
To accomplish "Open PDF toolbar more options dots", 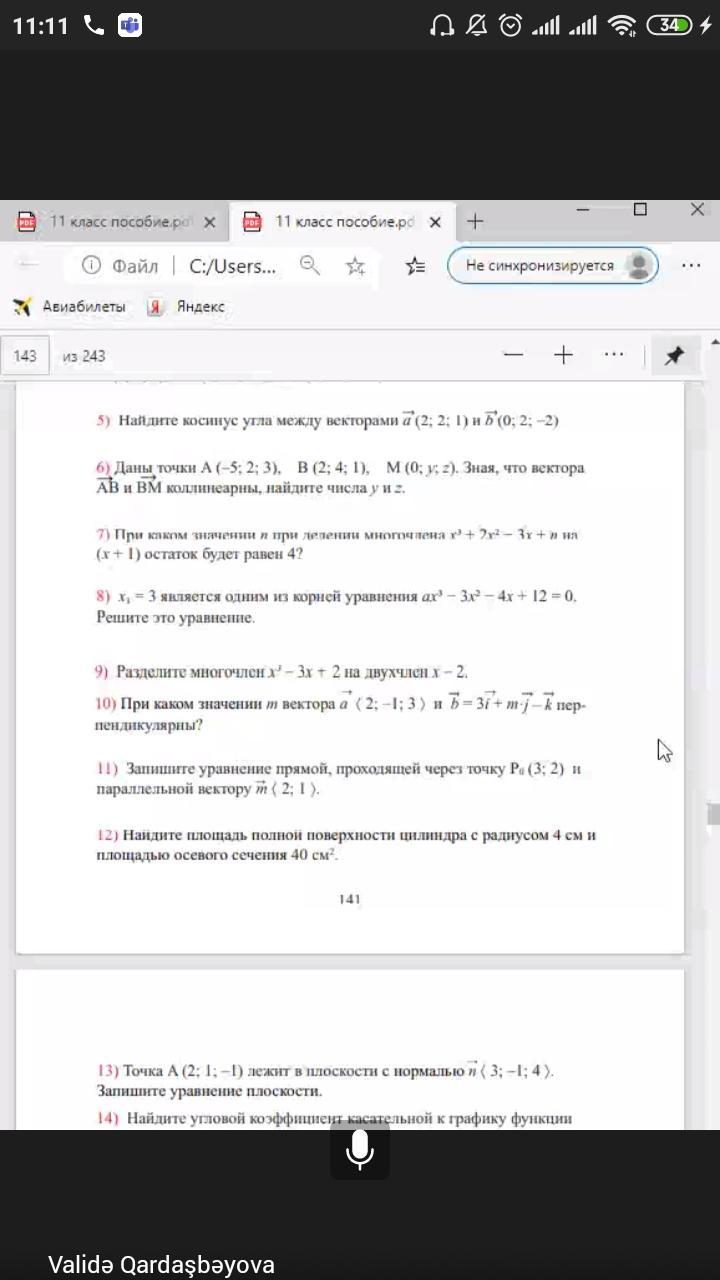I will click(614, 354).
